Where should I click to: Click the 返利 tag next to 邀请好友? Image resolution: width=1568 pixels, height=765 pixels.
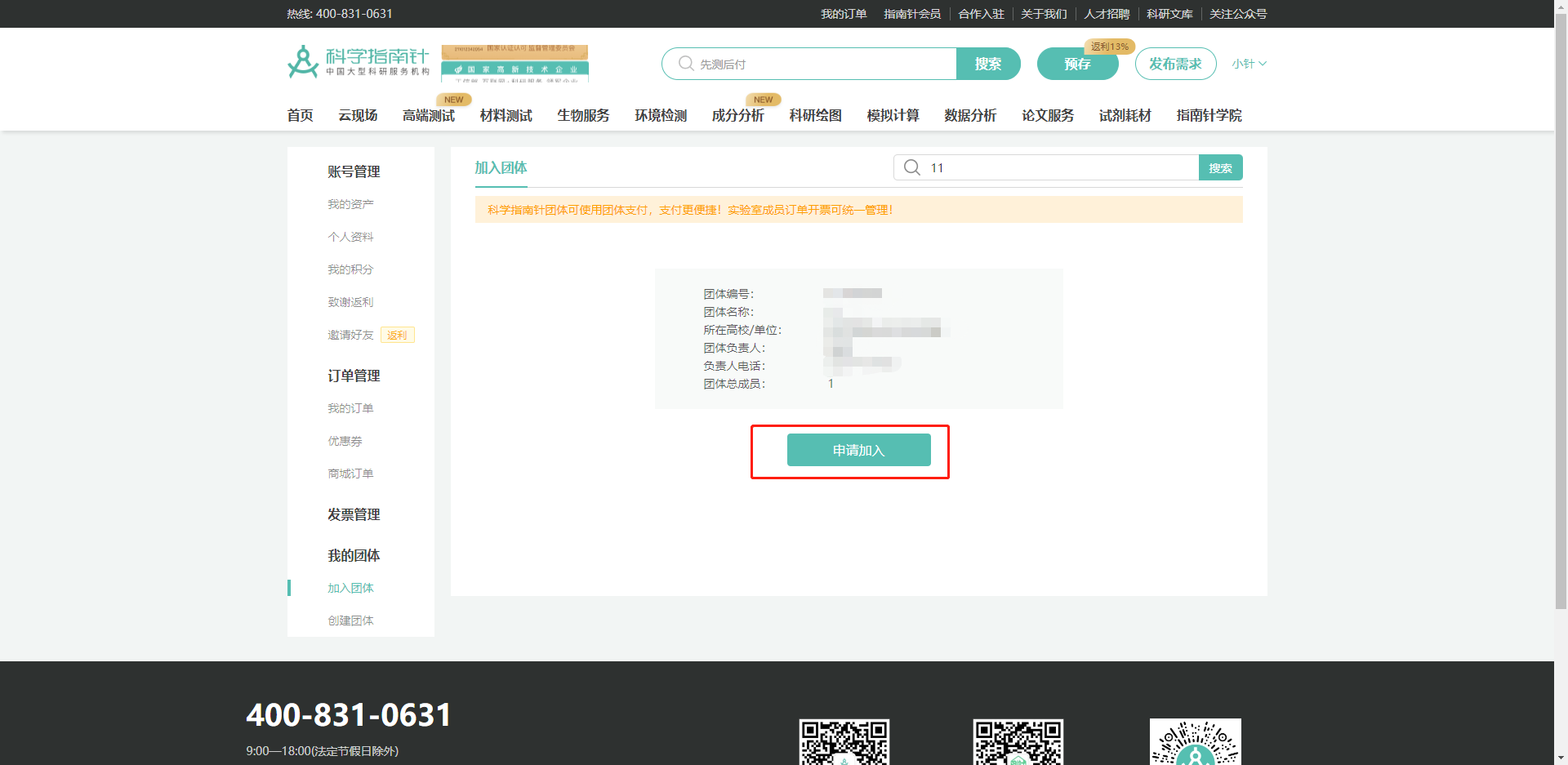[397, 335]
